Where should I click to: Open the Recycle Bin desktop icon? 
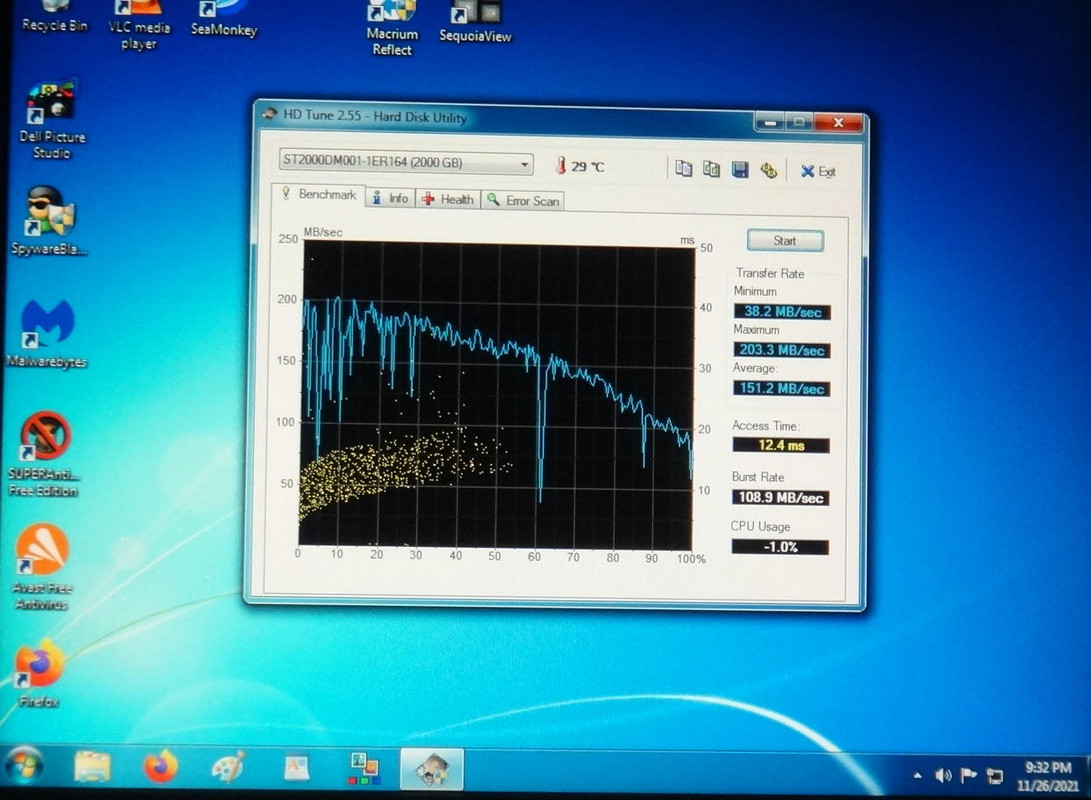coord(54,17)
